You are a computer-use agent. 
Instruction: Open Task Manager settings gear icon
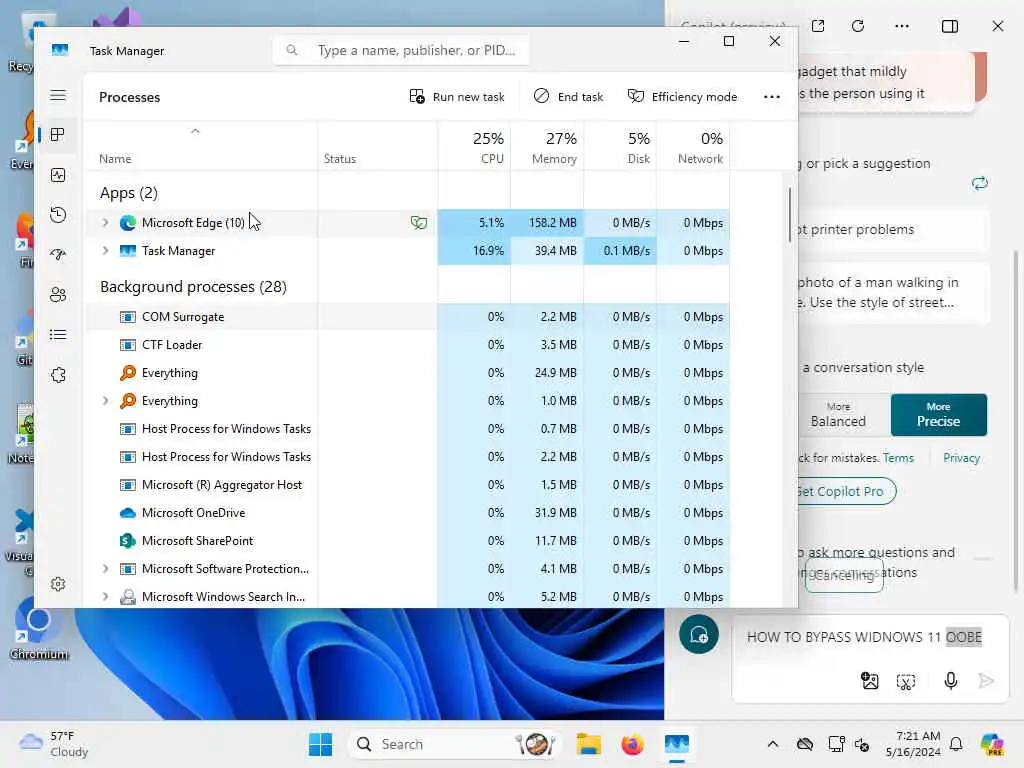pyautogui.click(x=58, y=584)
